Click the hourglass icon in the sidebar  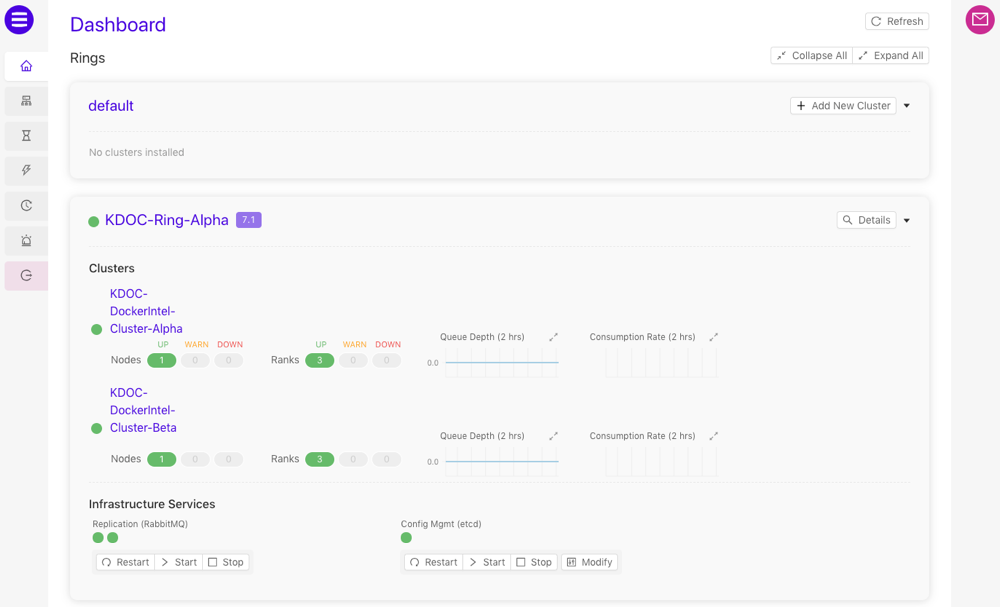click(25, 135)
